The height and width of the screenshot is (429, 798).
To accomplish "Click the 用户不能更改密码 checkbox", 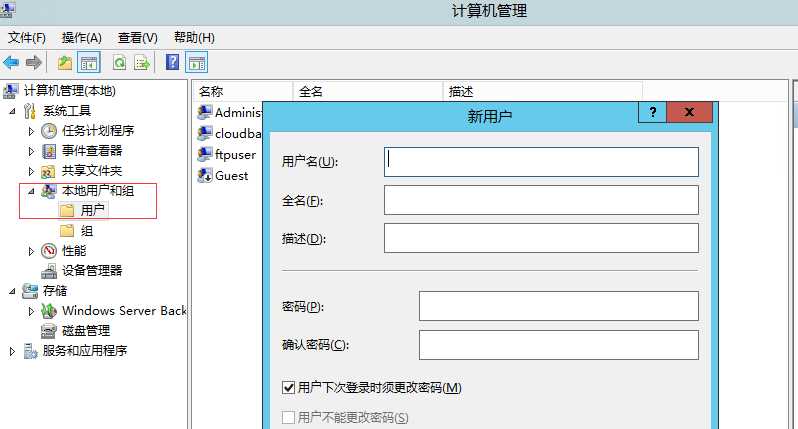I will pyautogui.click(x=288, y=418).
